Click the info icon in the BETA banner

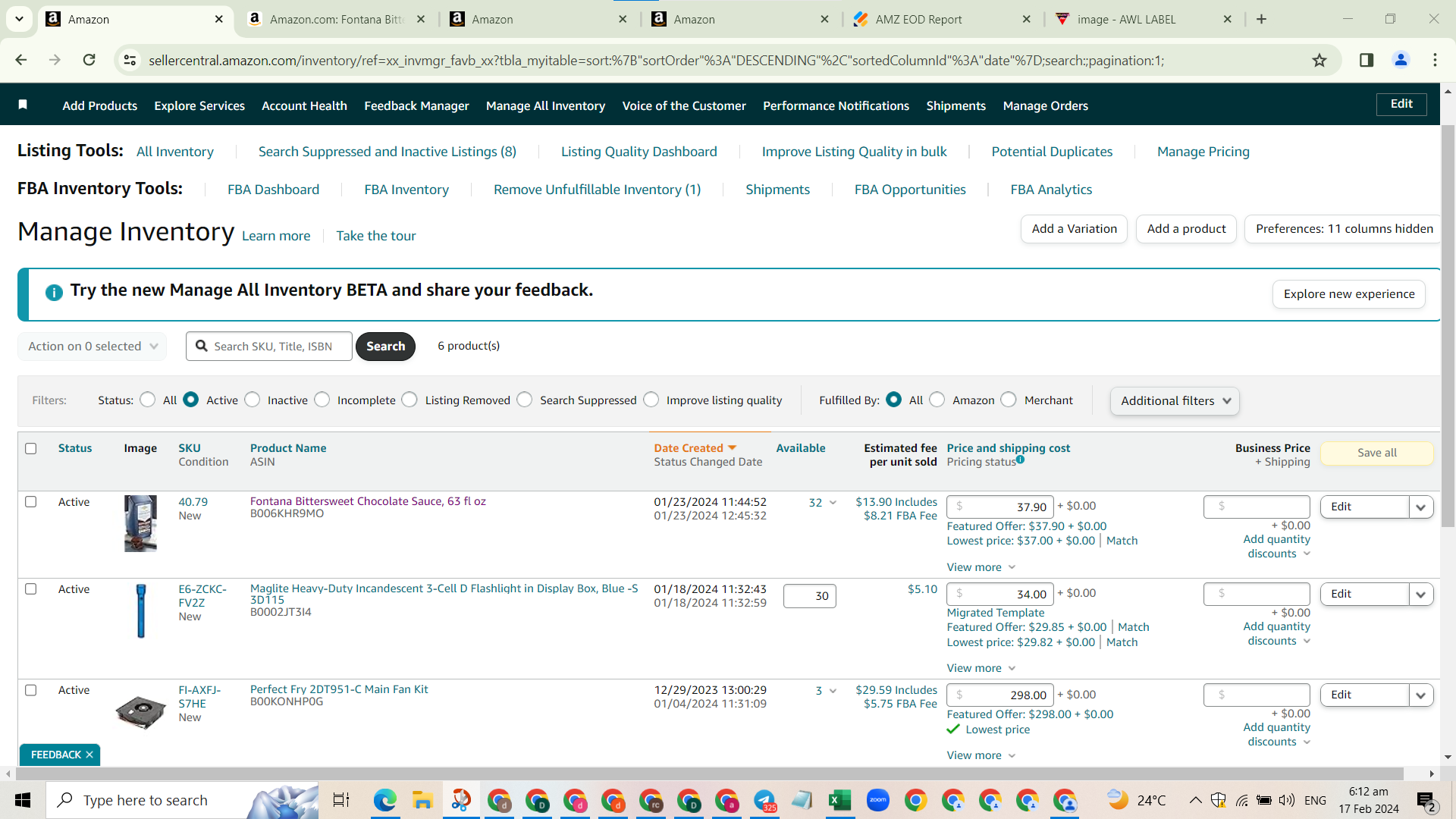54,292
